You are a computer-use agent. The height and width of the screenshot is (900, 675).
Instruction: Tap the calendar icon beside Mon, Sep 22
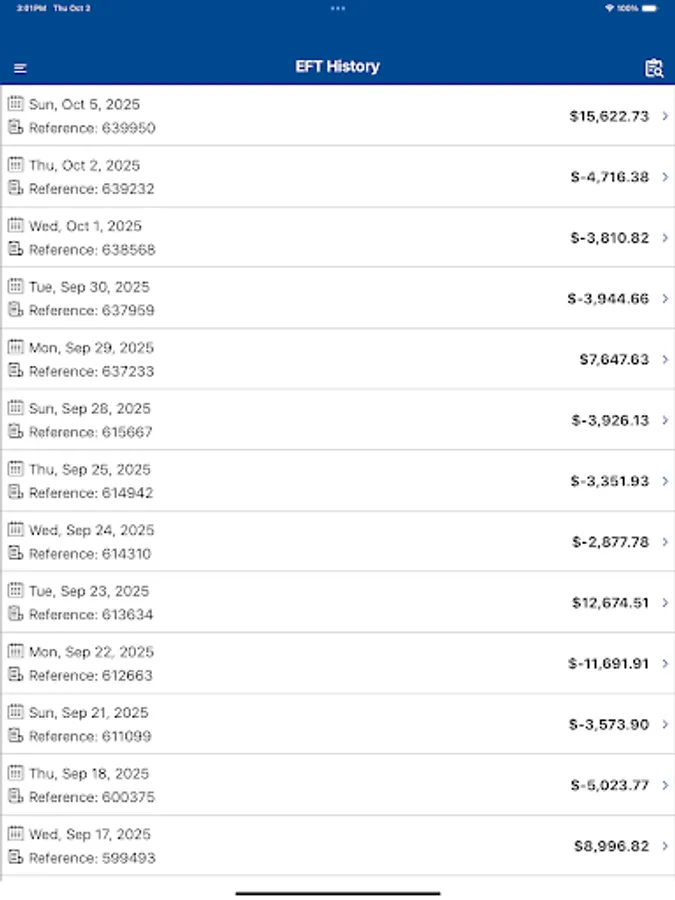click(x=15, y=652)
